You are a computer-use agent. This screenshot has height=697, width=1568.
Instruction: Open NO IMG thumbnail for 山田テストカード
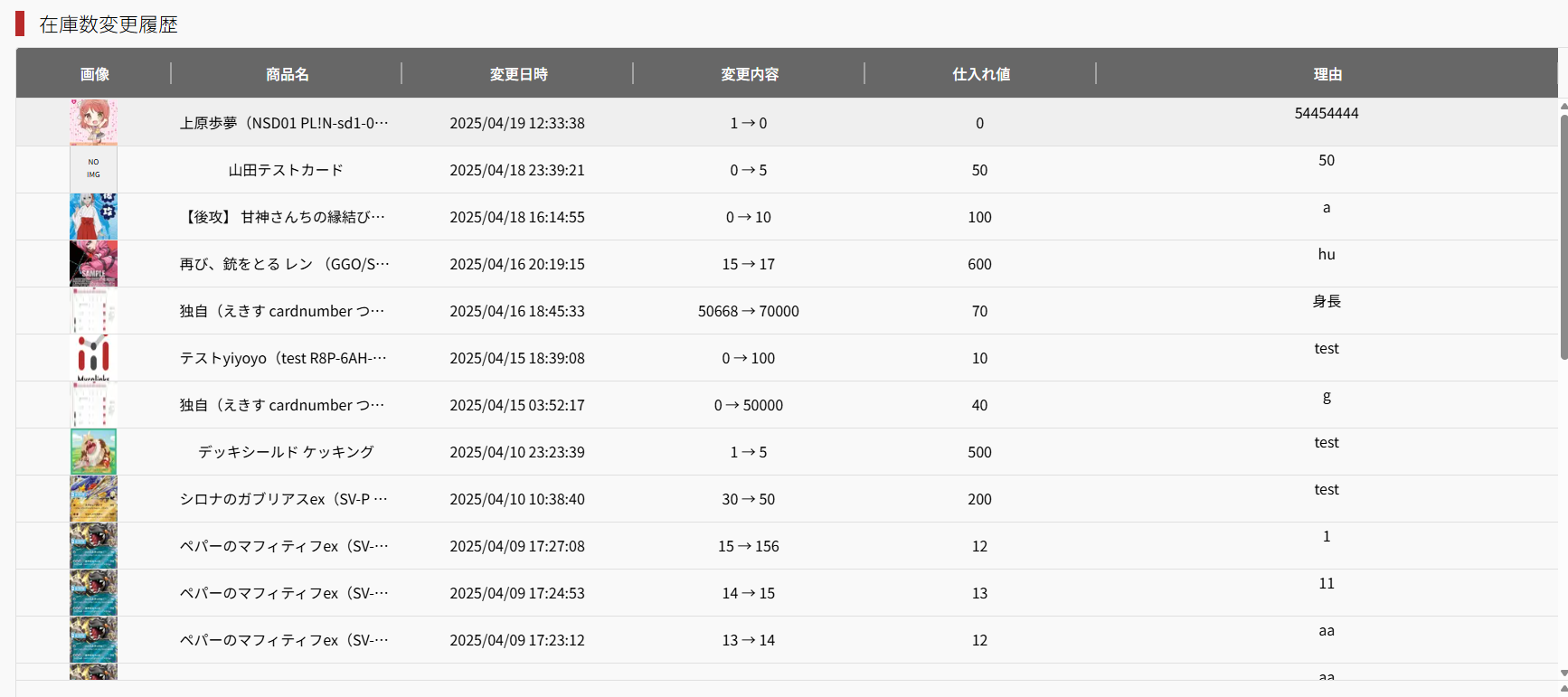click(x=93, y=169)
